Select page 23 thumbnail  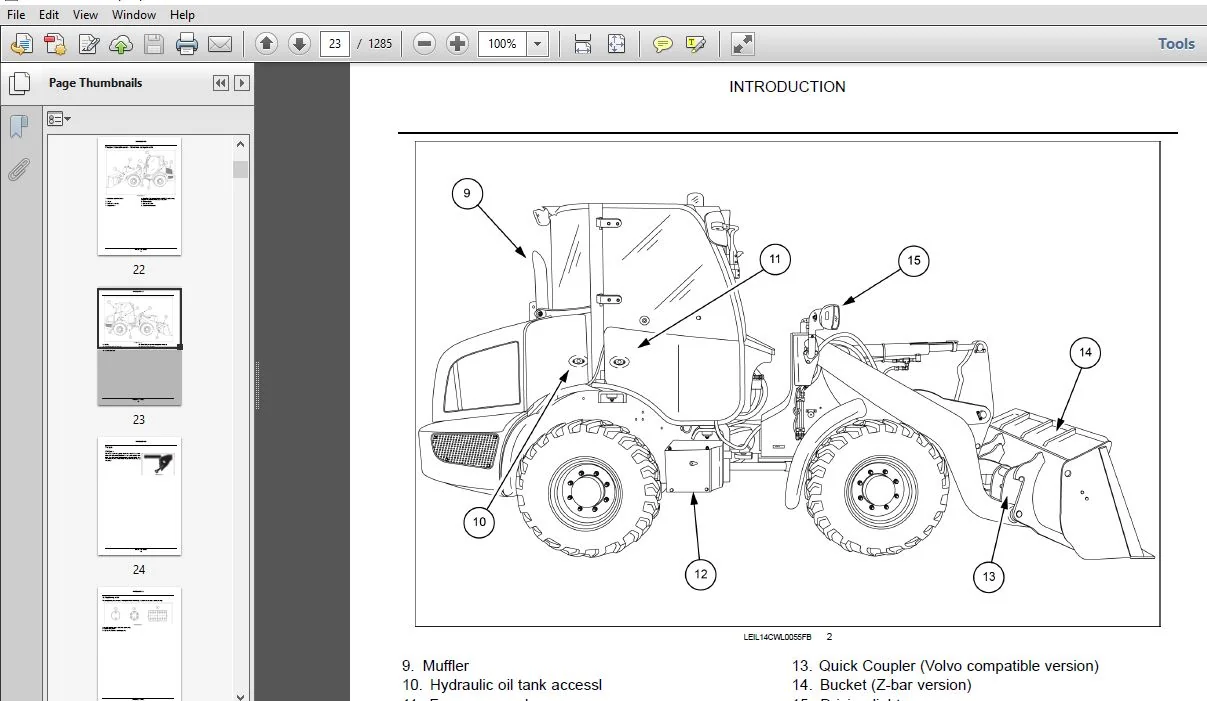(139, 347)
